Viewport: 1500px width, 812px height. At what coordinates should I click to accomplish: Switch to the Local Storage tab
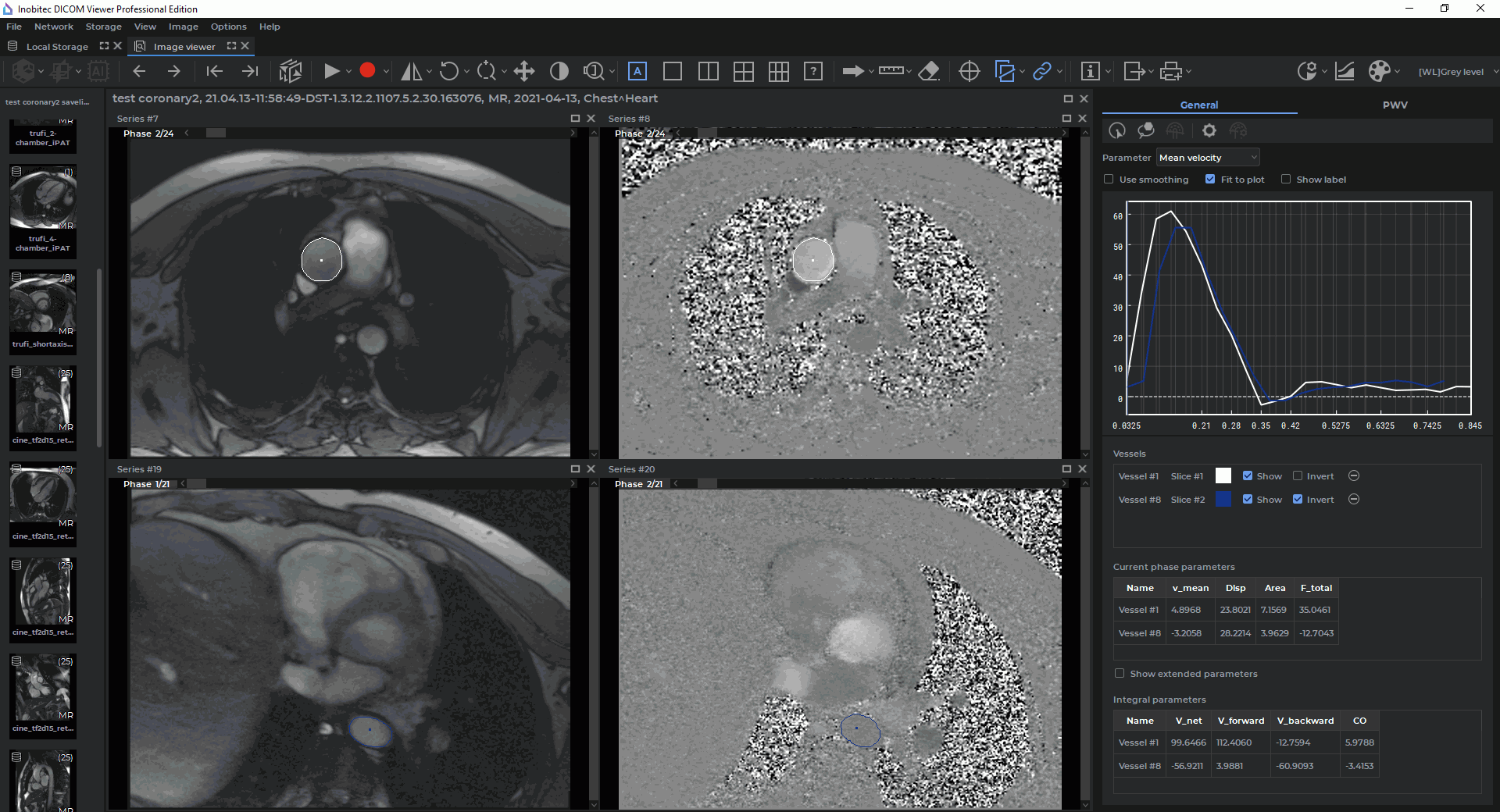tap(57, 47)
